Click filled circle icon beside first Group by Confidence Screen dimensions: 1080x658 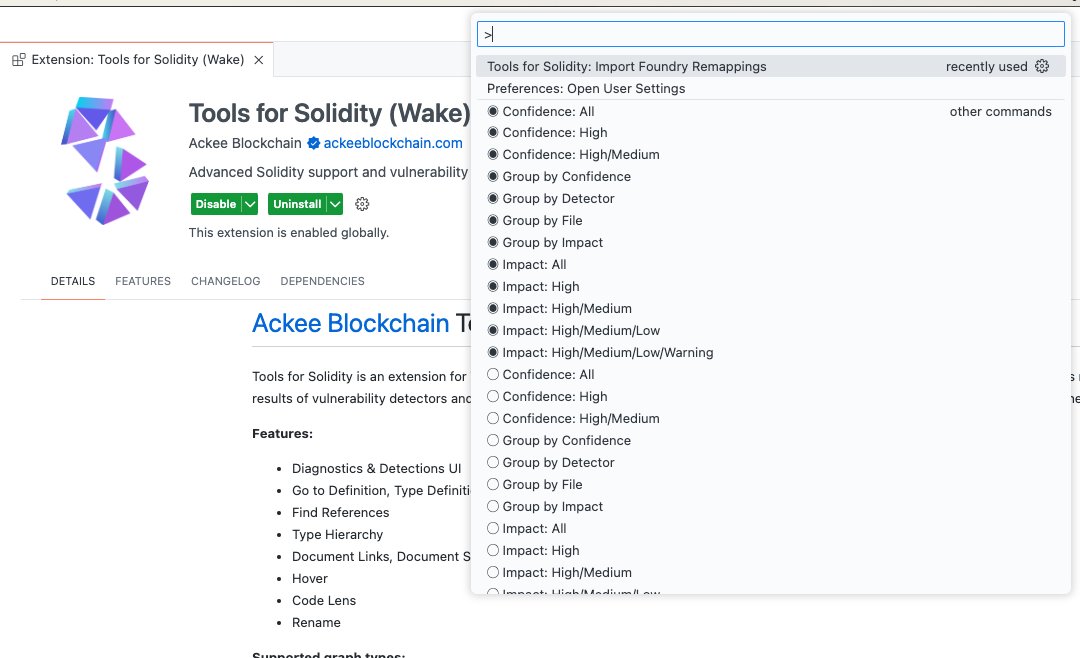tap(492, 176)
